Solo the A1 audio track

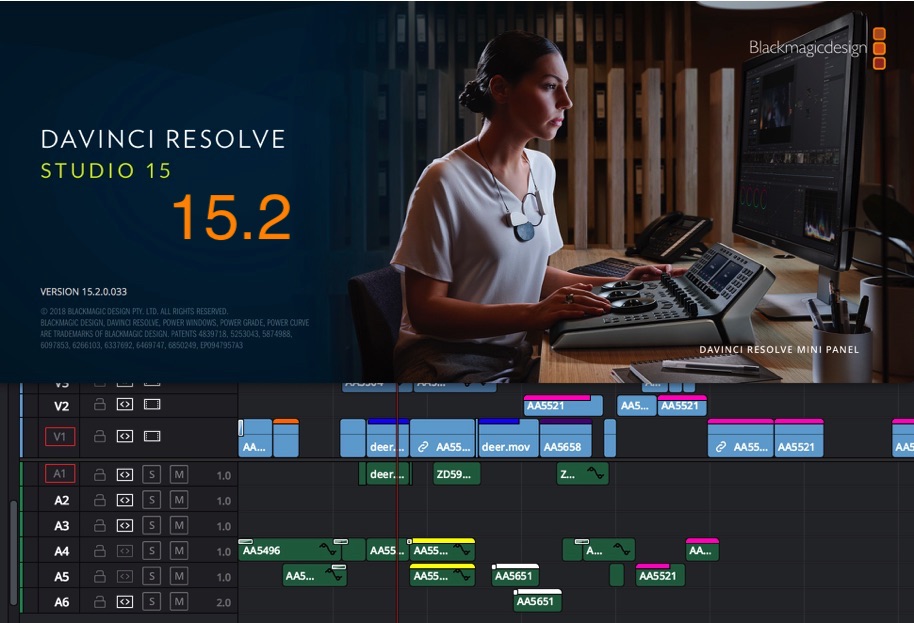pos(152,474)
